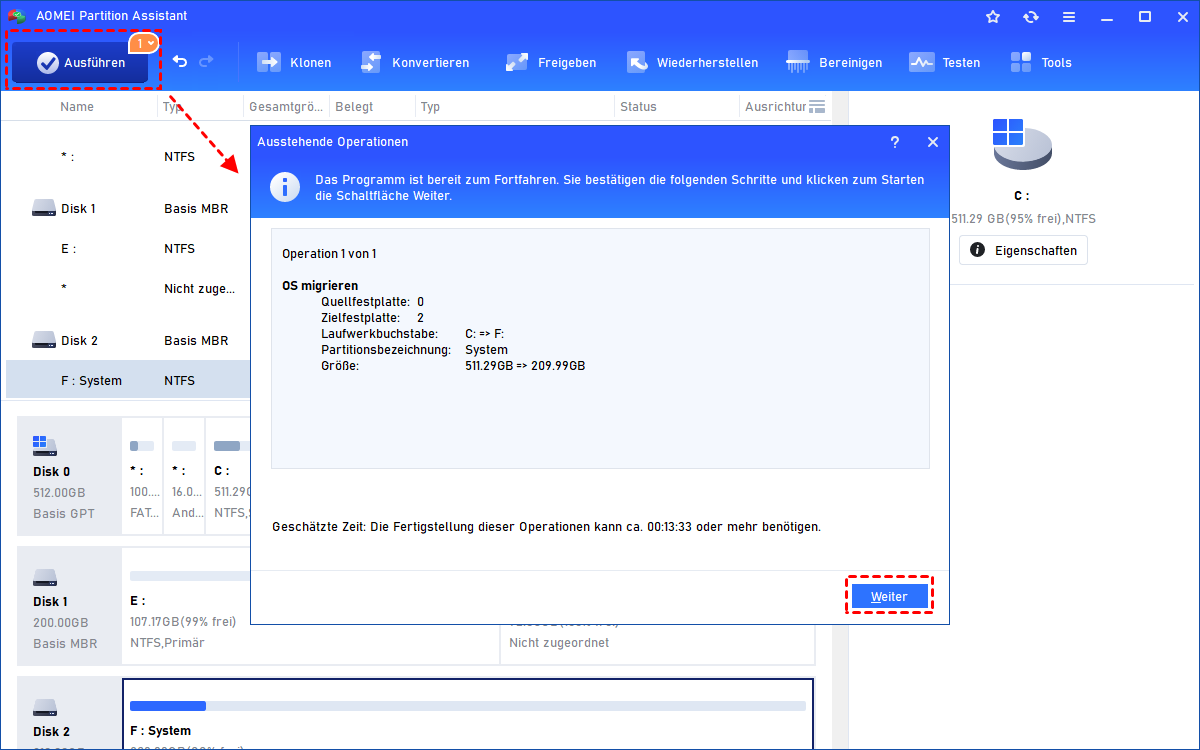
Task: Click the undo arrow icon
Action: [180, 62]
